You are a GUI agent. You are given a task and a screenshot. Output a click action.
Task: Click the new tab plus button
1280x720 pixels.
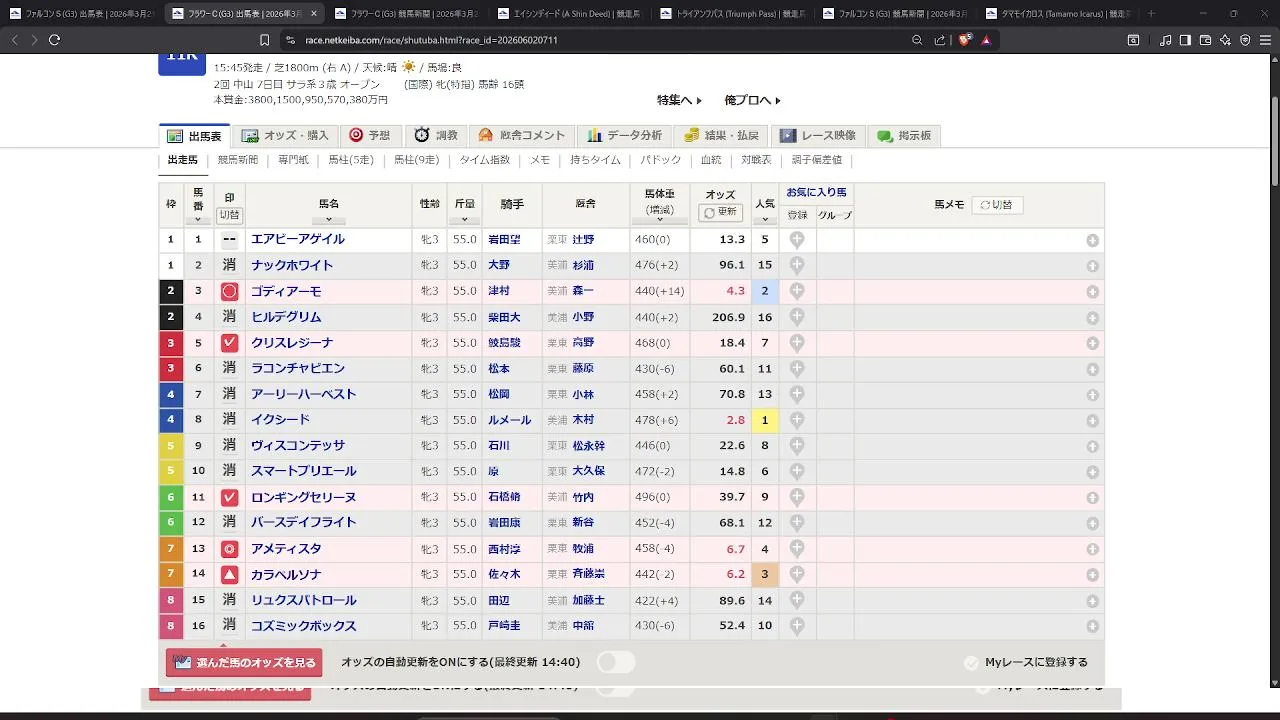coord(1150,14)
